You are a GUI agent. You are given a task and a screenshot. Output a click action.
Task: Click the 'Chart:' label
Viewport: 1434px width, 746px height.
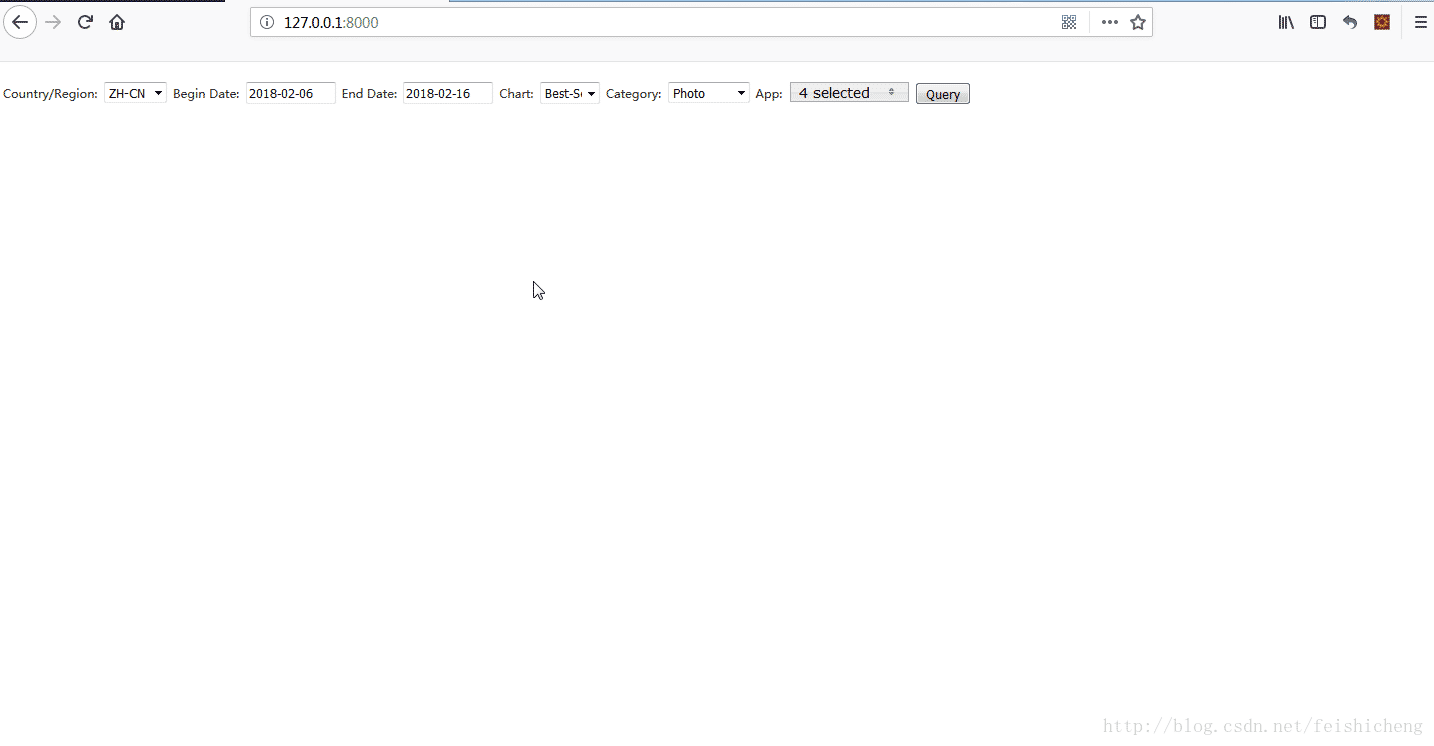click(517, 94)
